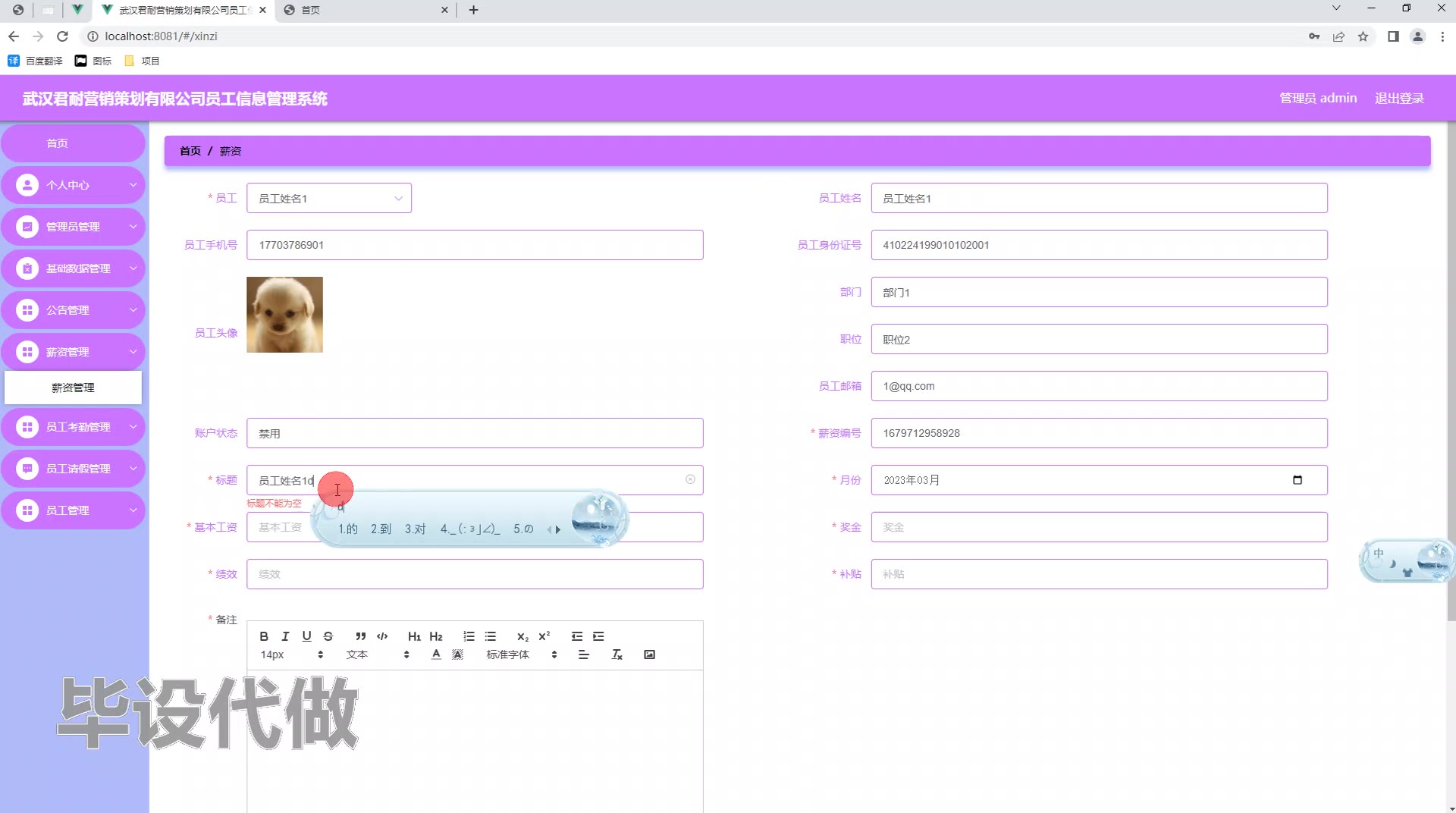Click the 管理员 admin header label
The image size is (1456, 813).
(1318, 98)
